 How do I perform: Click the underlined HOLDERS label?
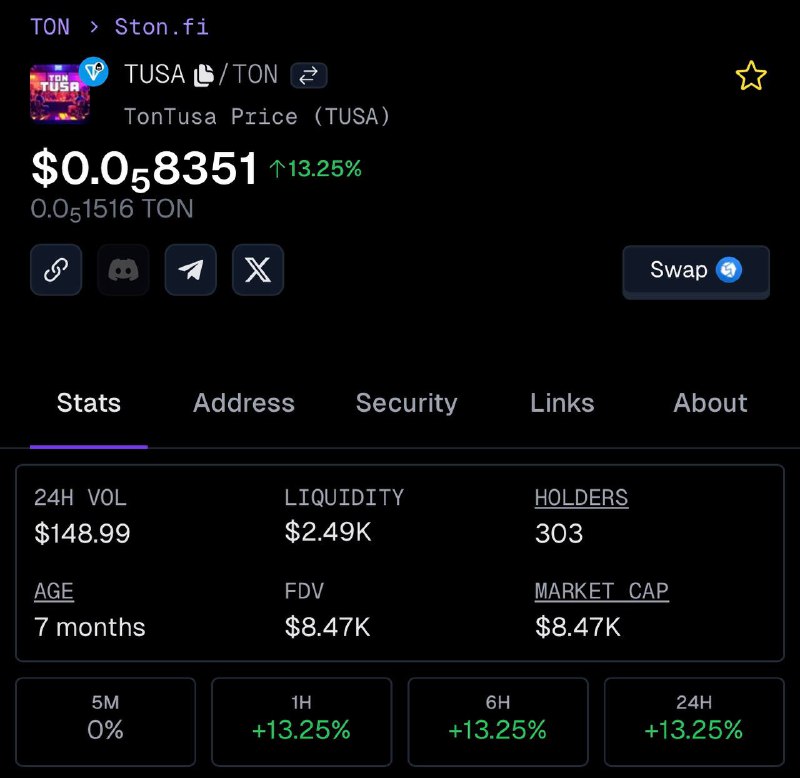tap(581, 498)
